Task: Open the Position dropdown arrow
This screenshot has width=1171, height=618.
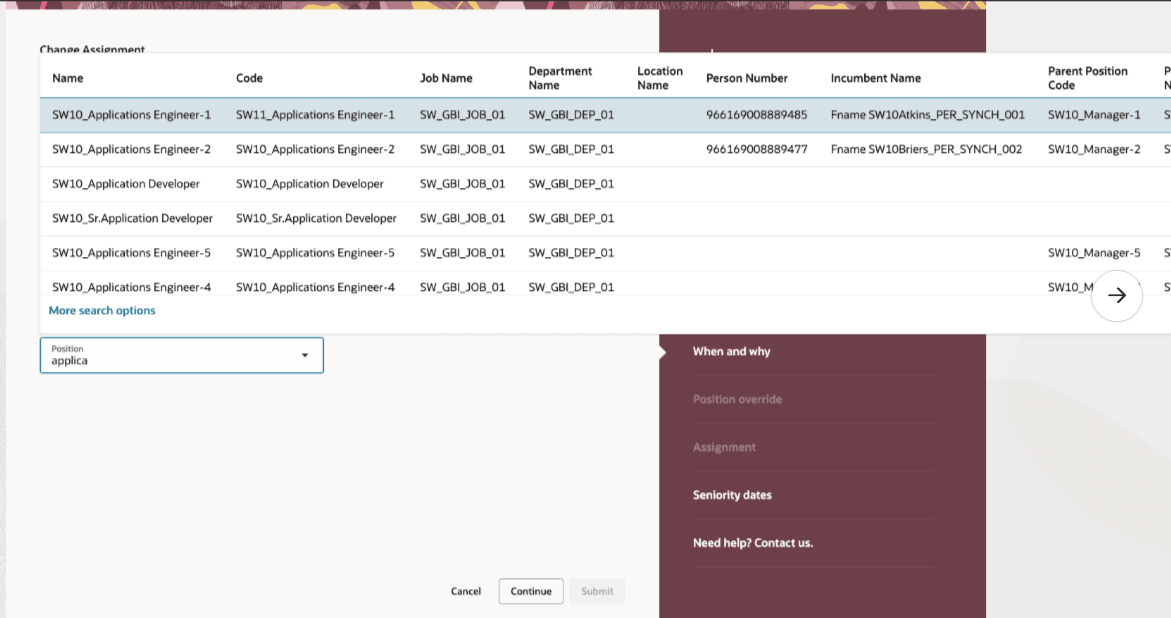Action: (305, 355)
